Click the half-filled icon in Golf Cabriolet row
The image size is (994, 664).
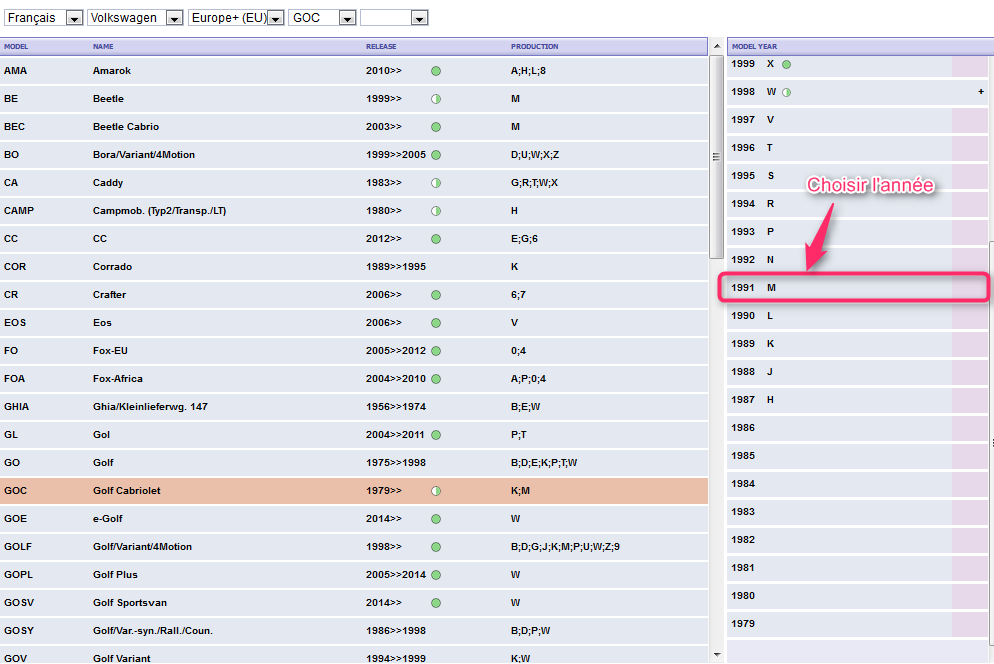pos(436,491)
